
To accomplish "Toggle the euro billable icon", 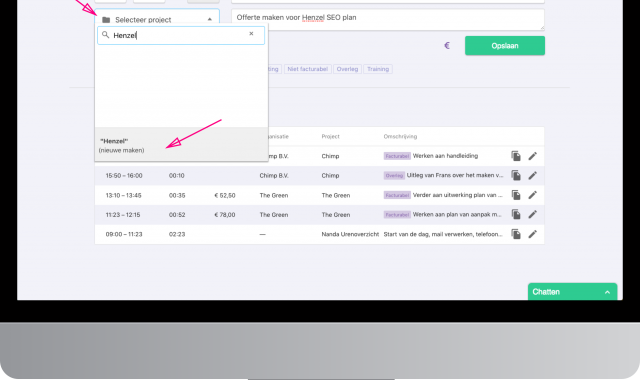I will coord(447,46).
